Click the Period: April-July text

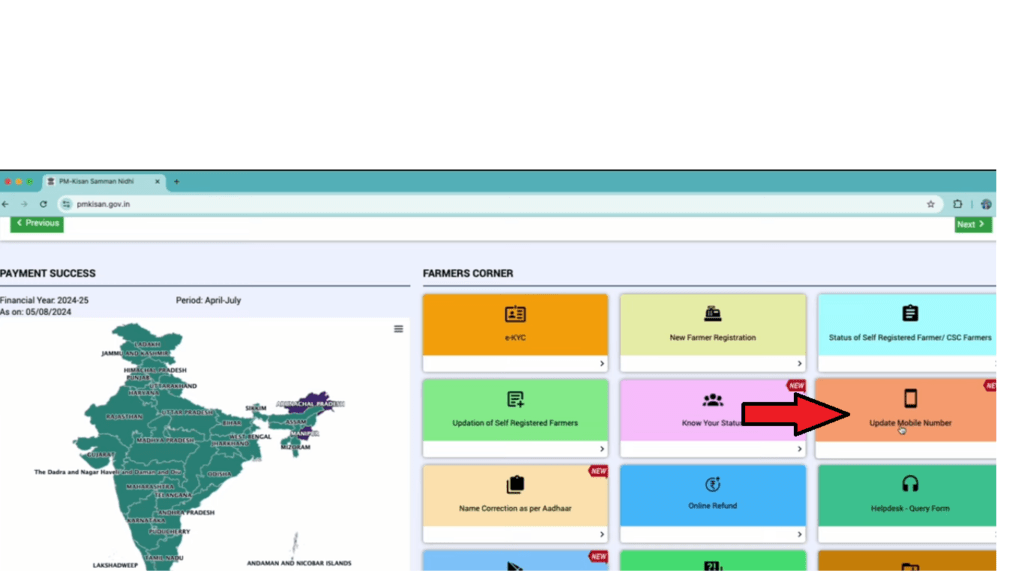[x=208, y=300]
